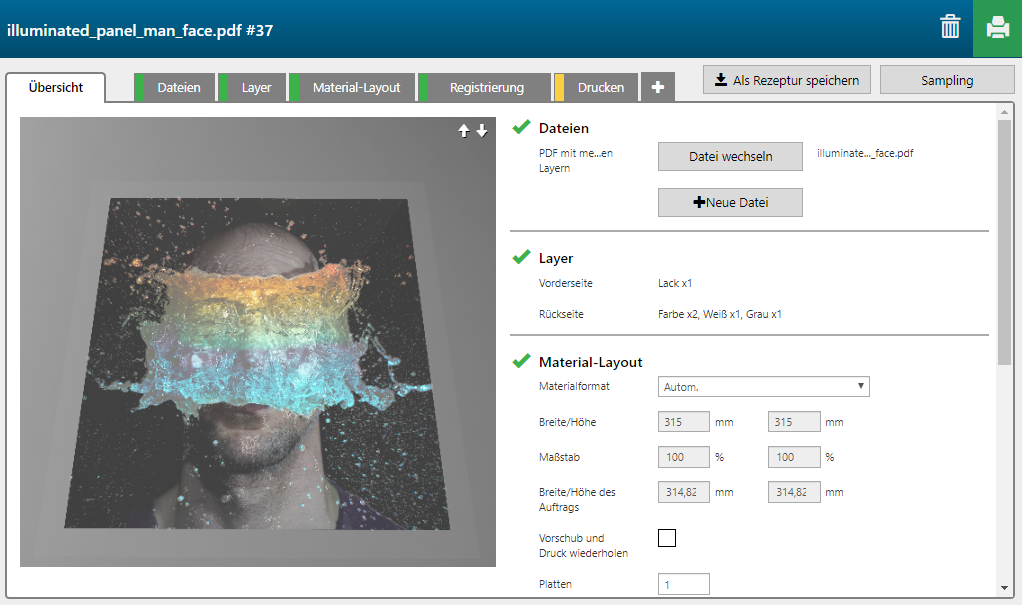Image resolution: width=1022 pixels, height=605 pixels.
Task: Click the Platten input field
Action: click(x=684, y=584)
